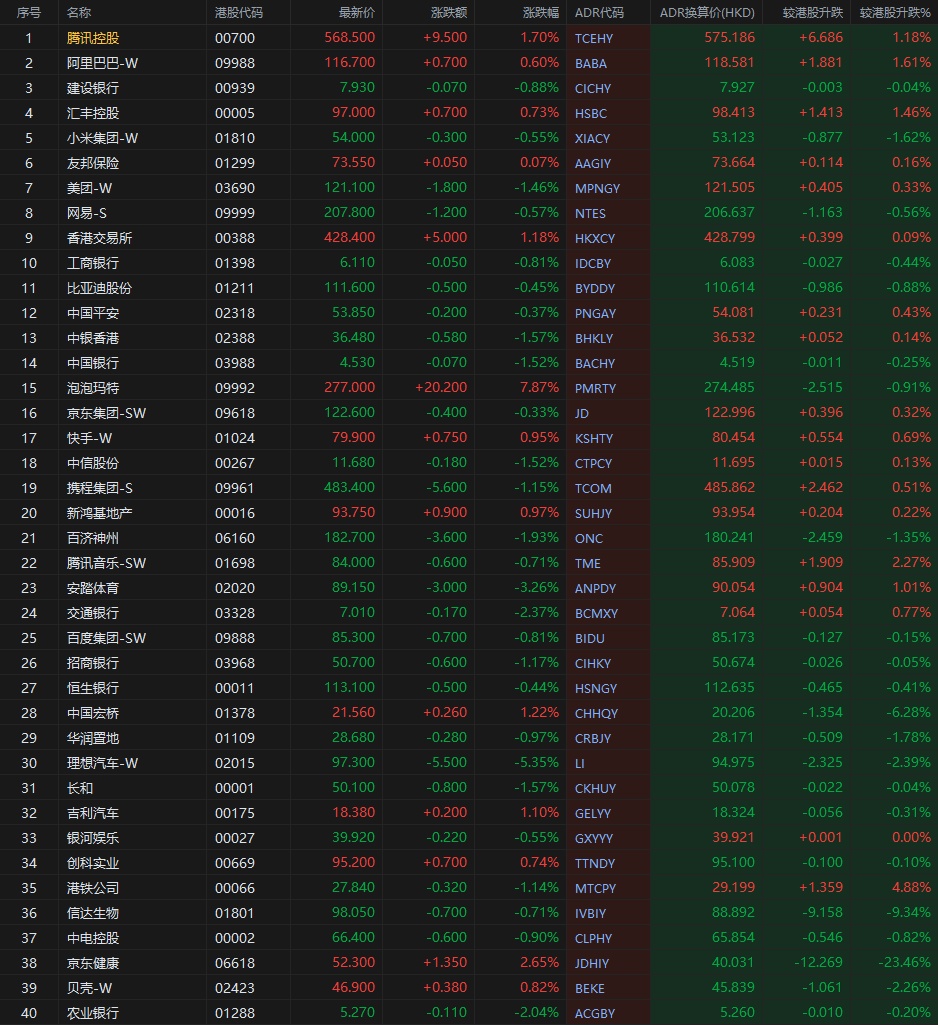Click the ADR代码 column header
The width and height of the screenshot is (938, 1025).
(599, 12)
